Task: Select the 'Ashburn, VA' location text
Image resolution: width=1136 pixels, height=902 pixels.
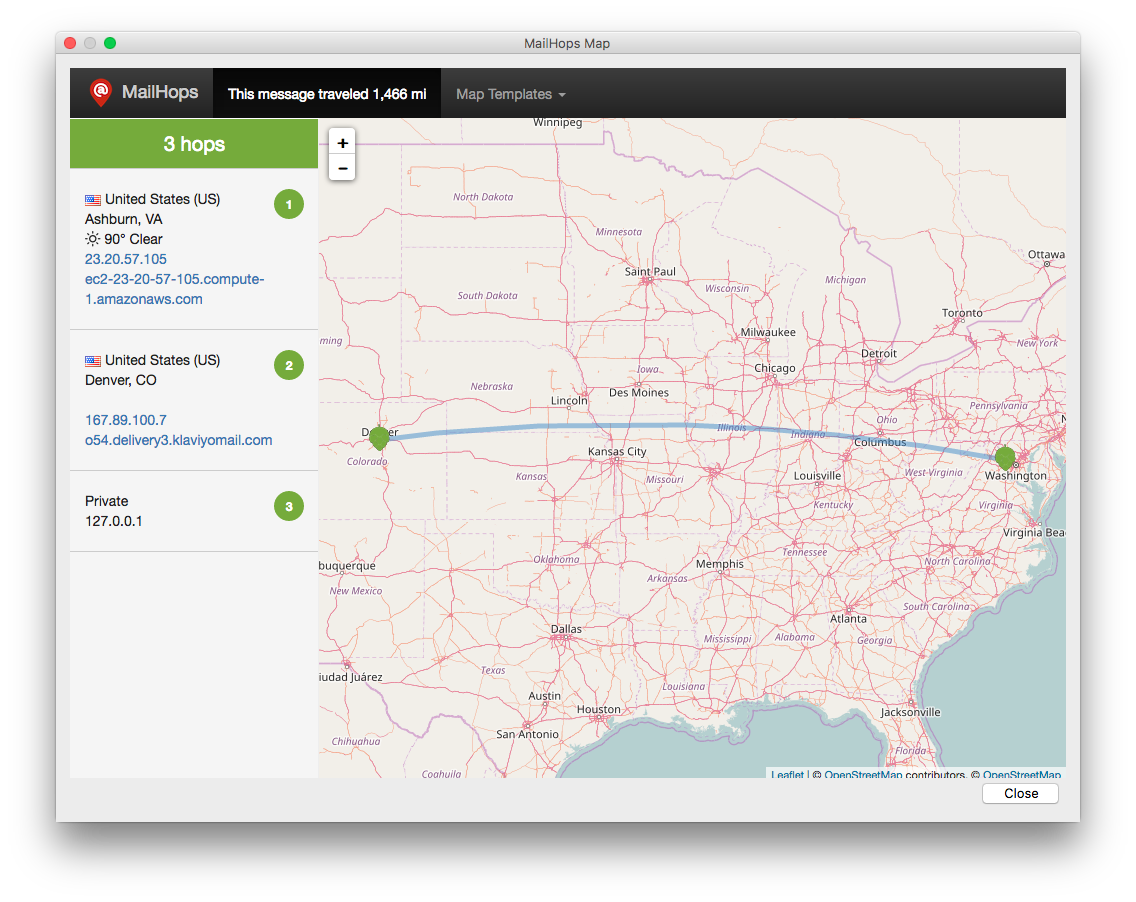Action: click(124, 219)
